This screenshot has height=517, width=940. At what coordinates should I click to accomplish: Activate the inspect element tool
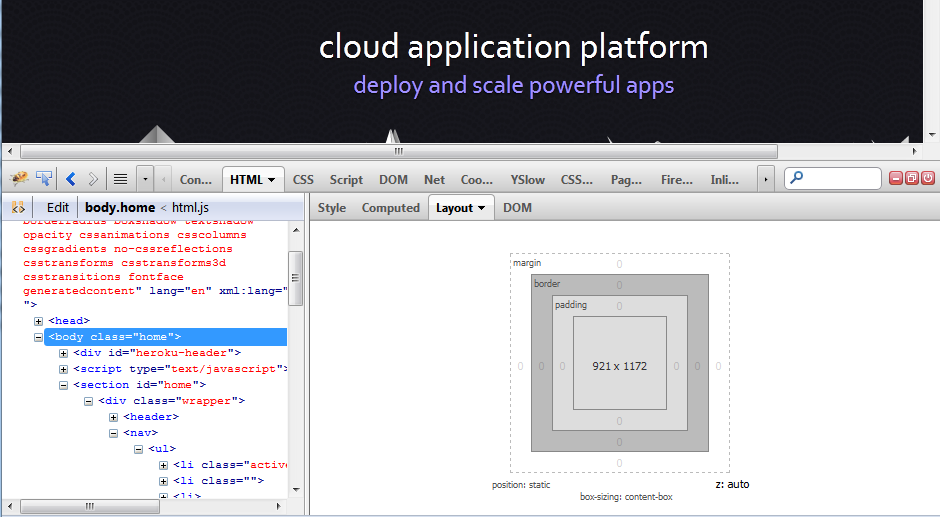(44, 178)
